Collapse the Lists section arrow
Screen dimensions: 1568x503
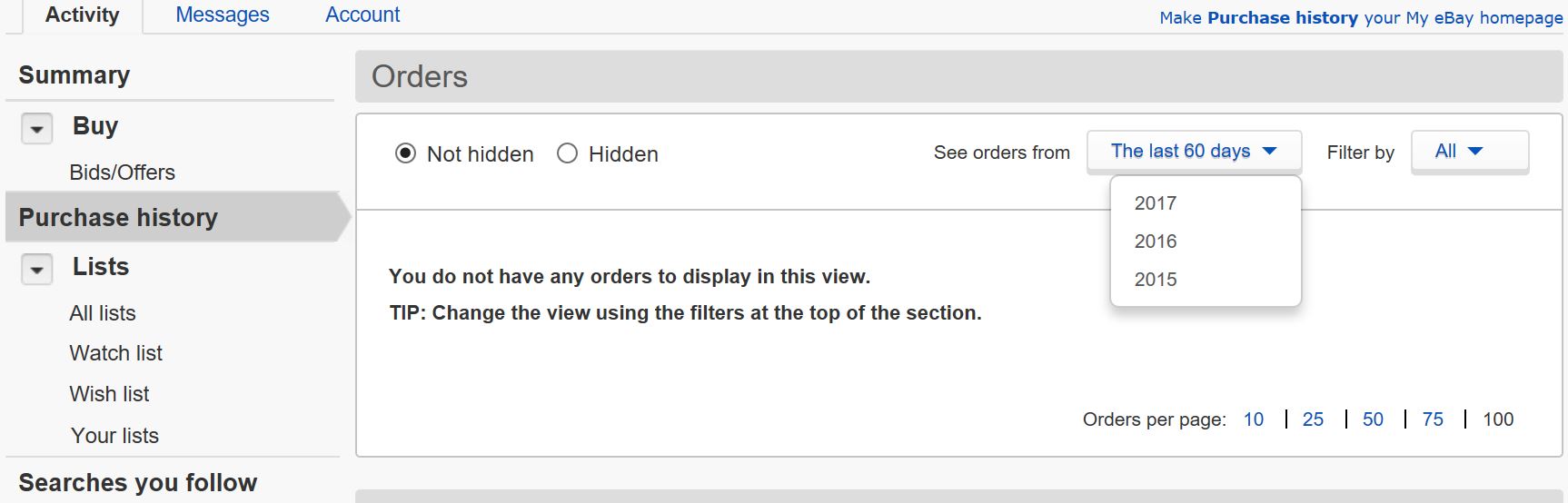click(x=36, y=270)
